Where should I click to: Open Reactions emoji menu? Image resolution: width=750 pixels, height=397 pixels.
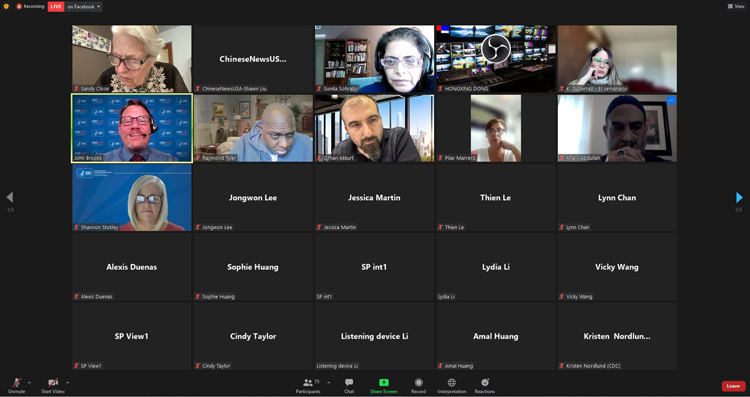[485, 386]
